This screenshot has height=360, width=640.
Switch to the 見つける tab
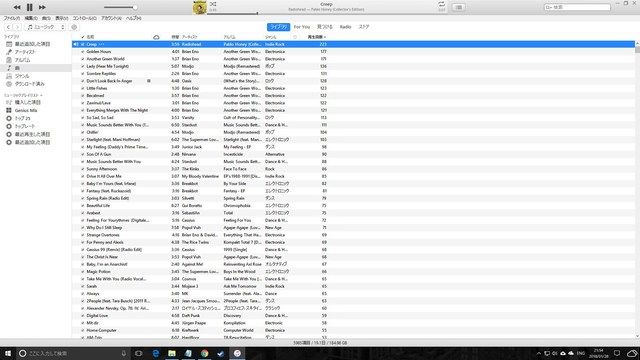click(325, 27)
